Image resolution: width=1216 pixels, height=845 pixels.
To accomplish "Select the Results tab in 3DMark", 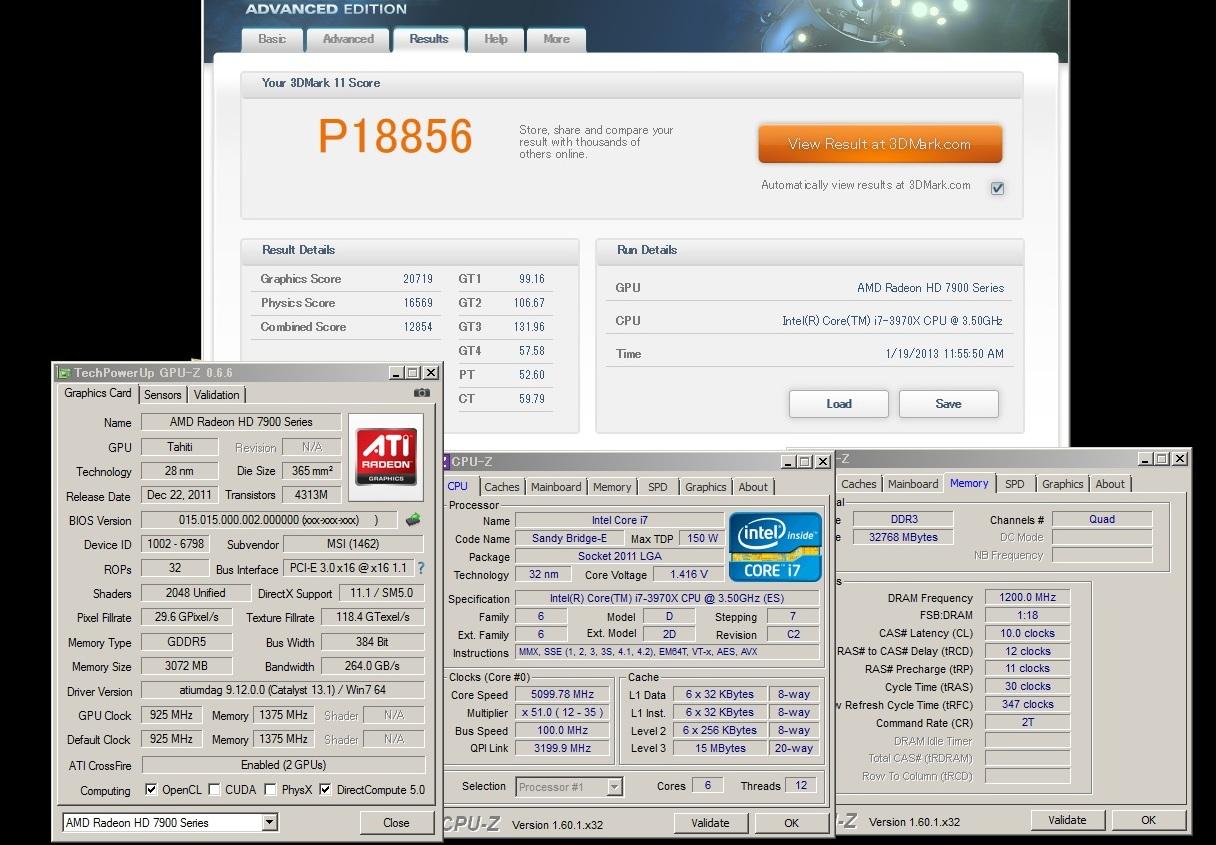I will pyautogui.click(x=429, y=39).
